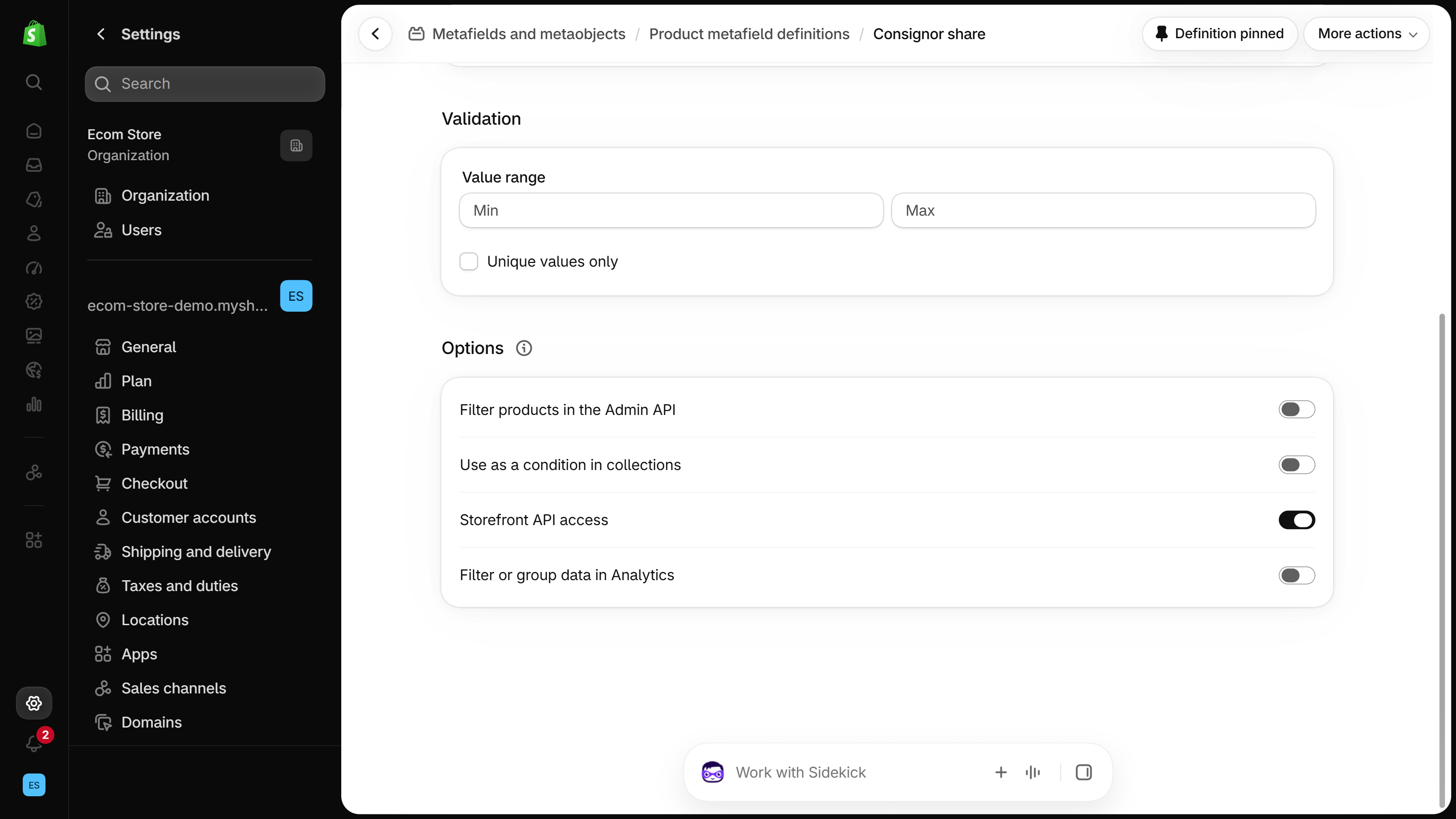Enable Use as a condition in collections

click(1297, 465)
